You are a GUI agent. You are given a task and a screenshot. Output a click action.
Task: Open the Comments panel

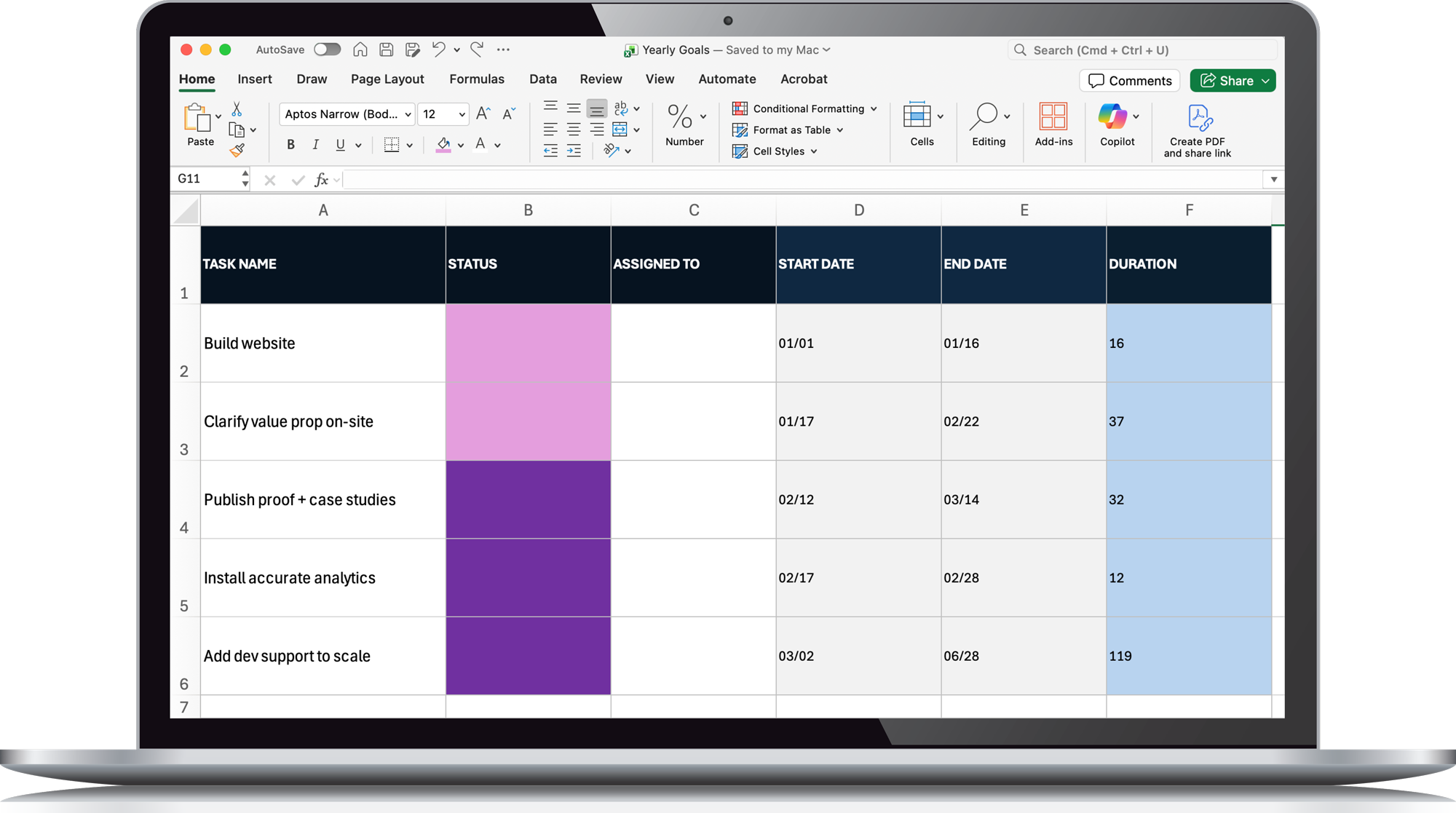[1129, 80]
